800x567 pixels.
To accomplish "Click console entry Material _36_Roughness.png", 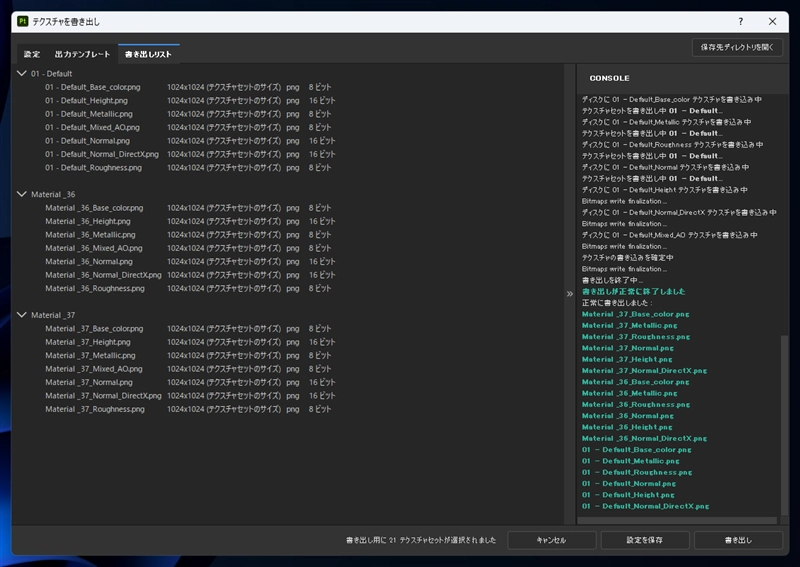I will point(636,405).
